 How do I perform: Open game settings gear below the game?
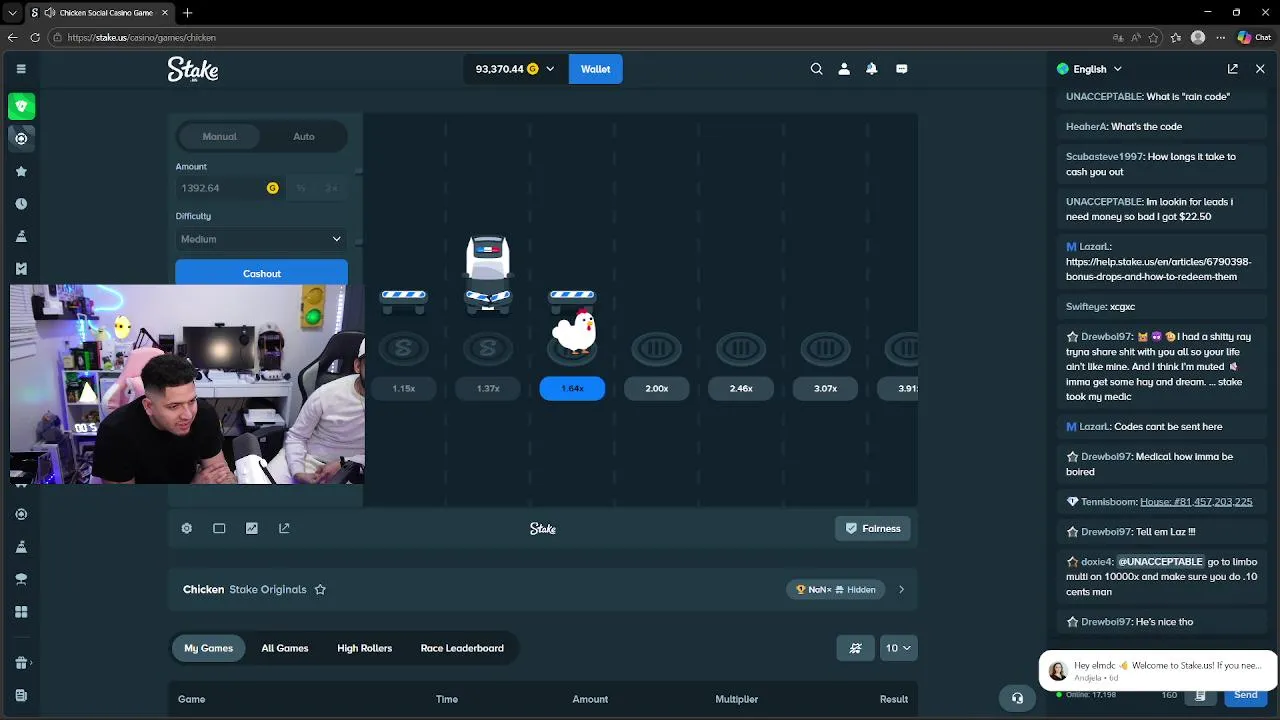click(x=187, y=528)
